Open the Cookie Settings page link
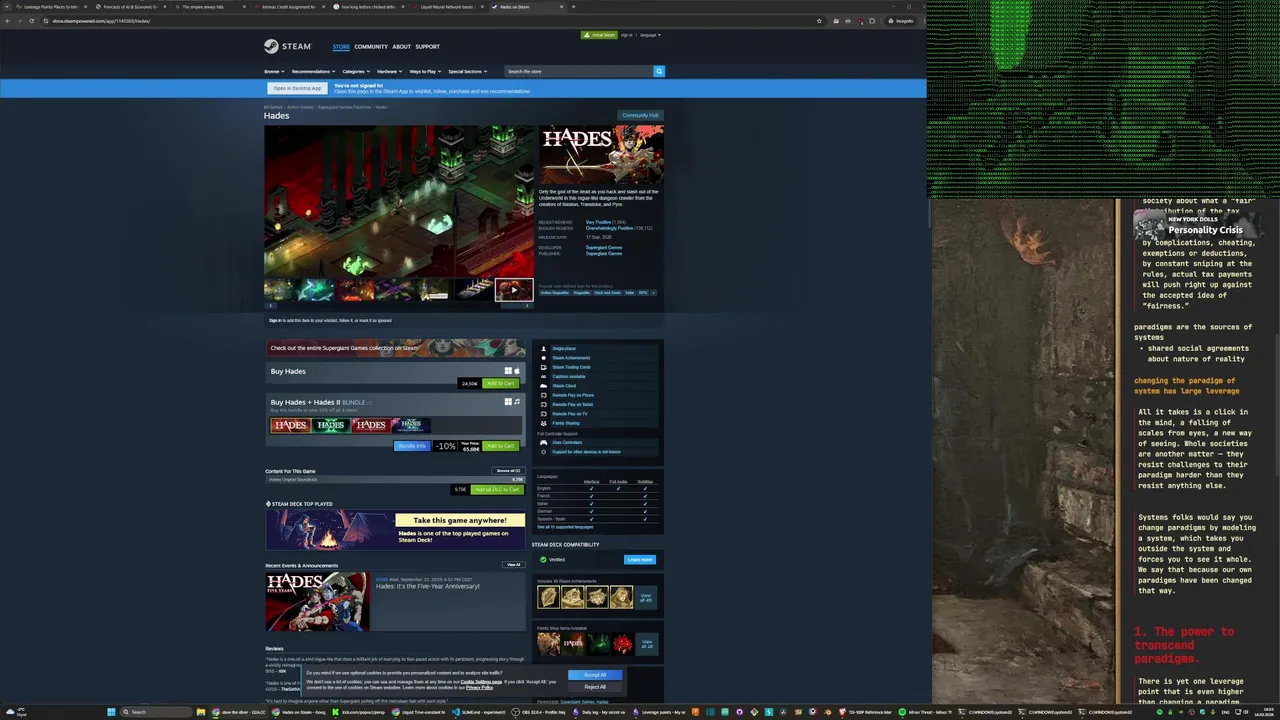Screen dimensions: 1280x720 (x=480, y=682)
